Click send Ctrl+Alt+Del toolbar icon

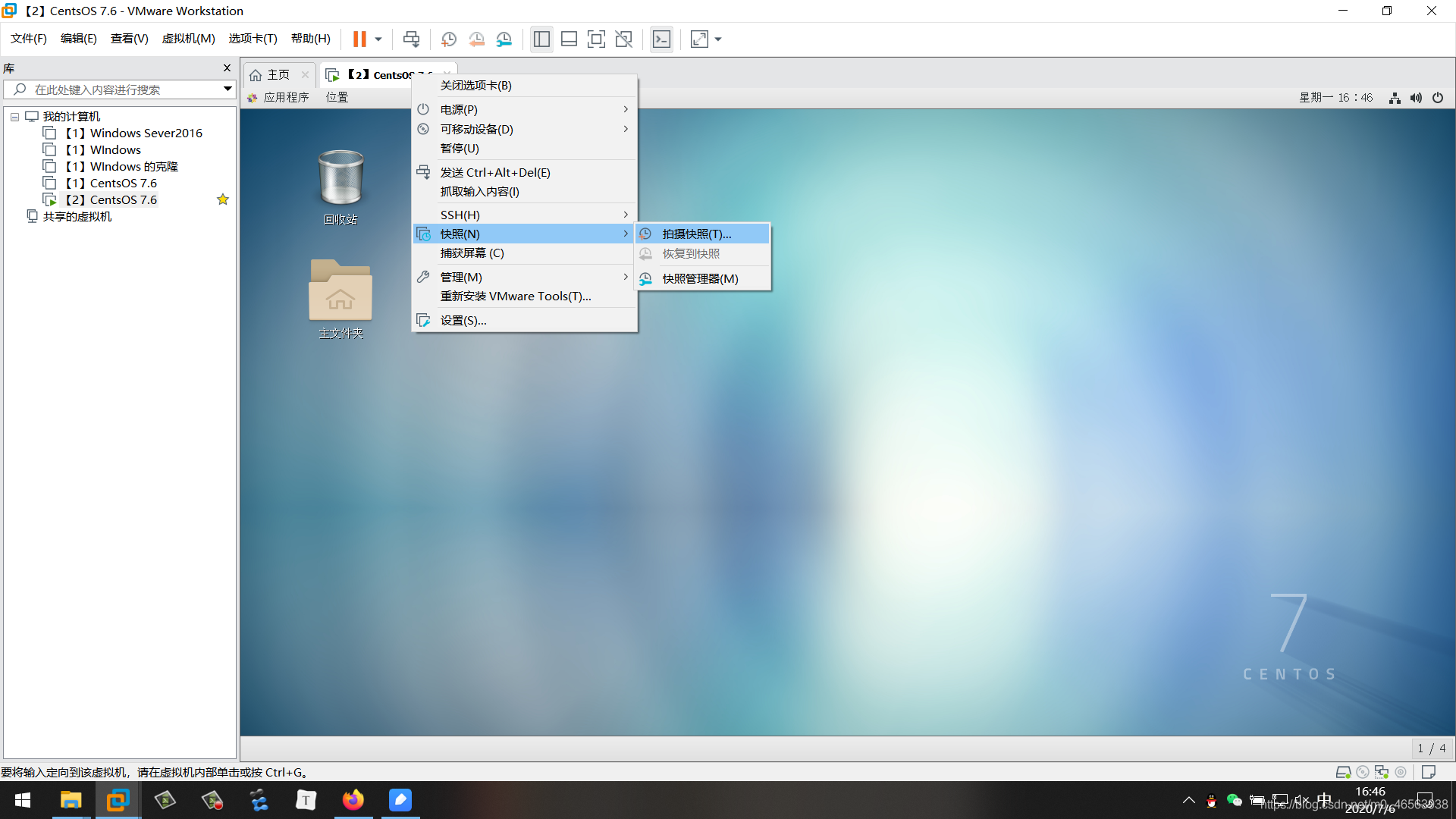pyautogui.click(x=411, y=39)
